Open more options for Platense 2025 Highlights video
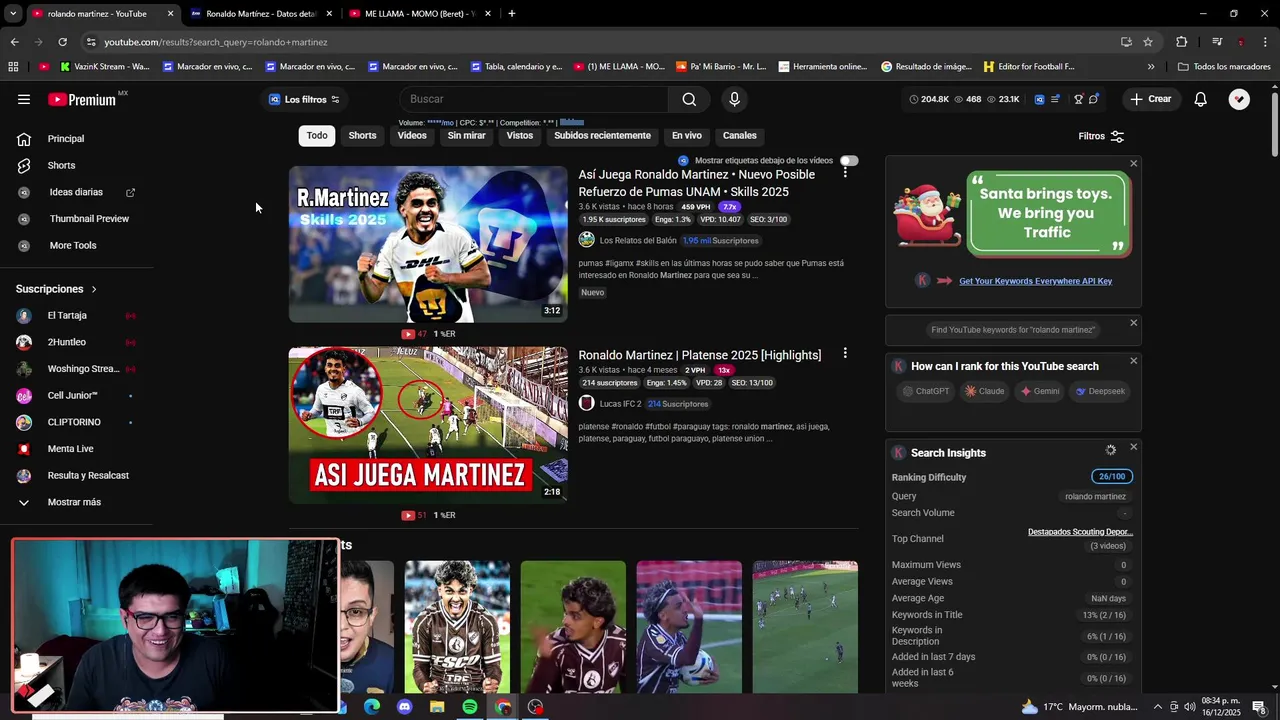Viewport: 1280px width, 720px height. (x=845, y=353)
